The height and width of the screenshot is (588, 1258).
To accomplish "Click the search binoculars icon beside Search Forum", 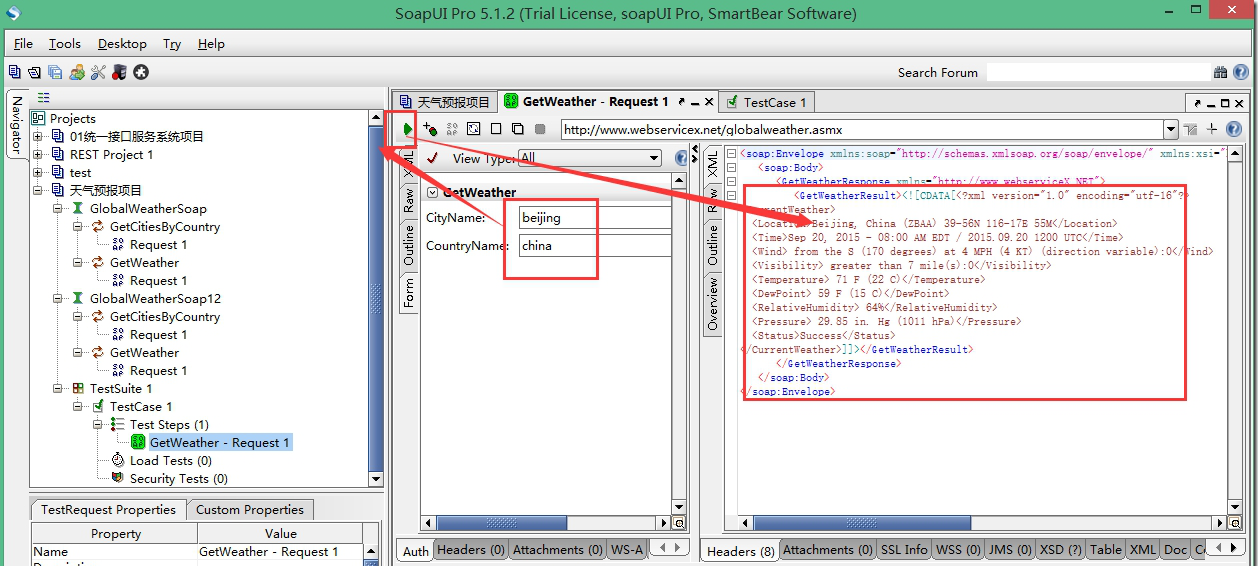I will [x=1221, y=72].
